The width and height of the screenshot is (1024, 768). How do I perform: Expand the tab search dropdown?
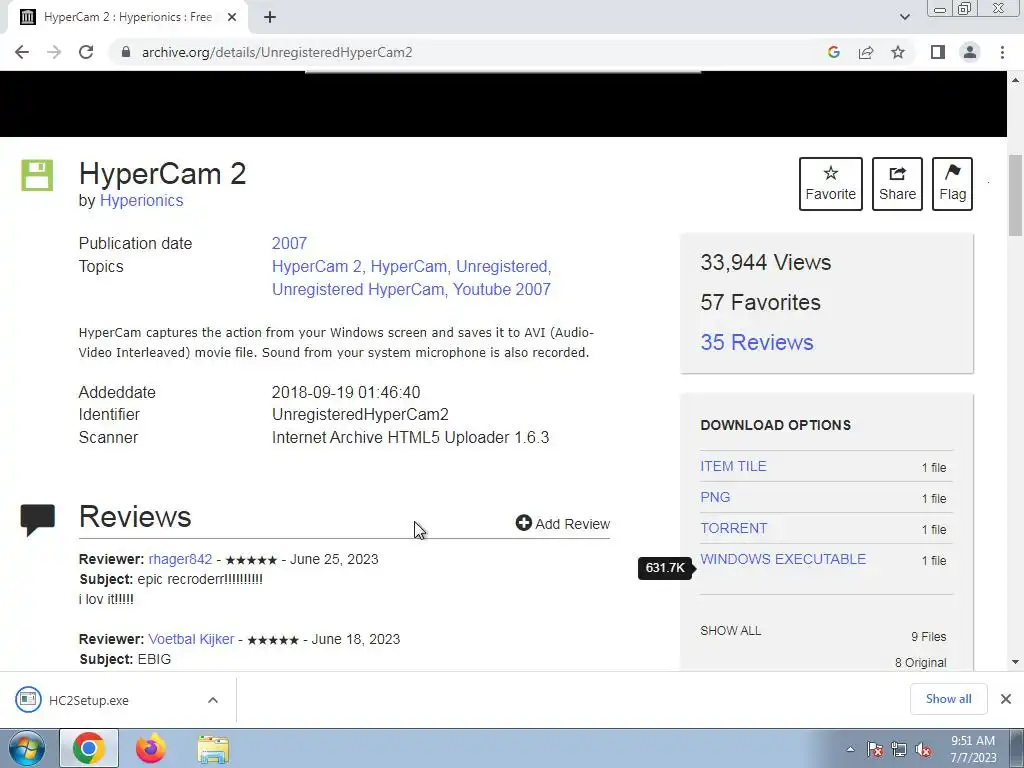click(x=904, y=17)
